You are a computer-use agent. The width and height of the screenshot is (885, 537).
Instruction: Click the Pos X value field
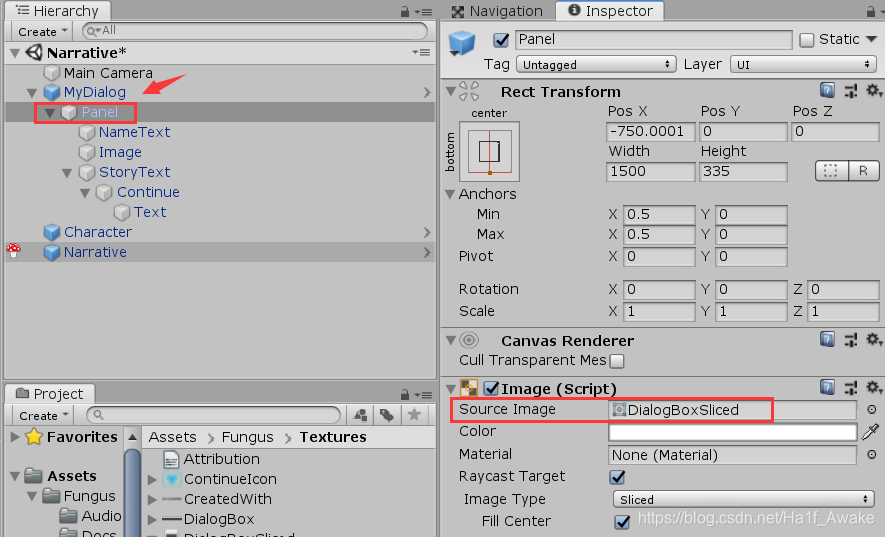pyautogui.click(x=651, y=132)
